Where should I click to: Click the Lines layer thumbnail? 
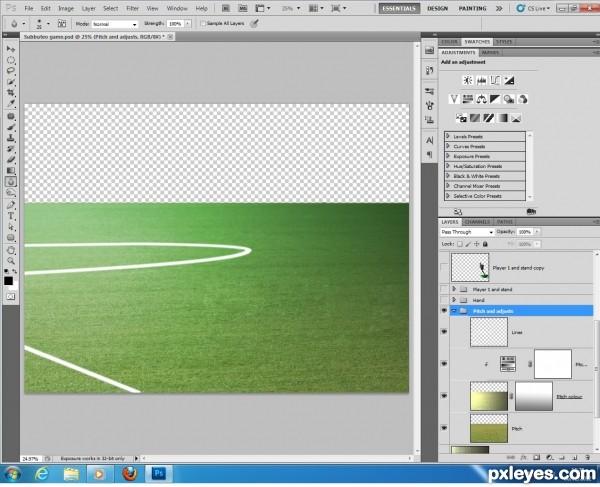489,332
